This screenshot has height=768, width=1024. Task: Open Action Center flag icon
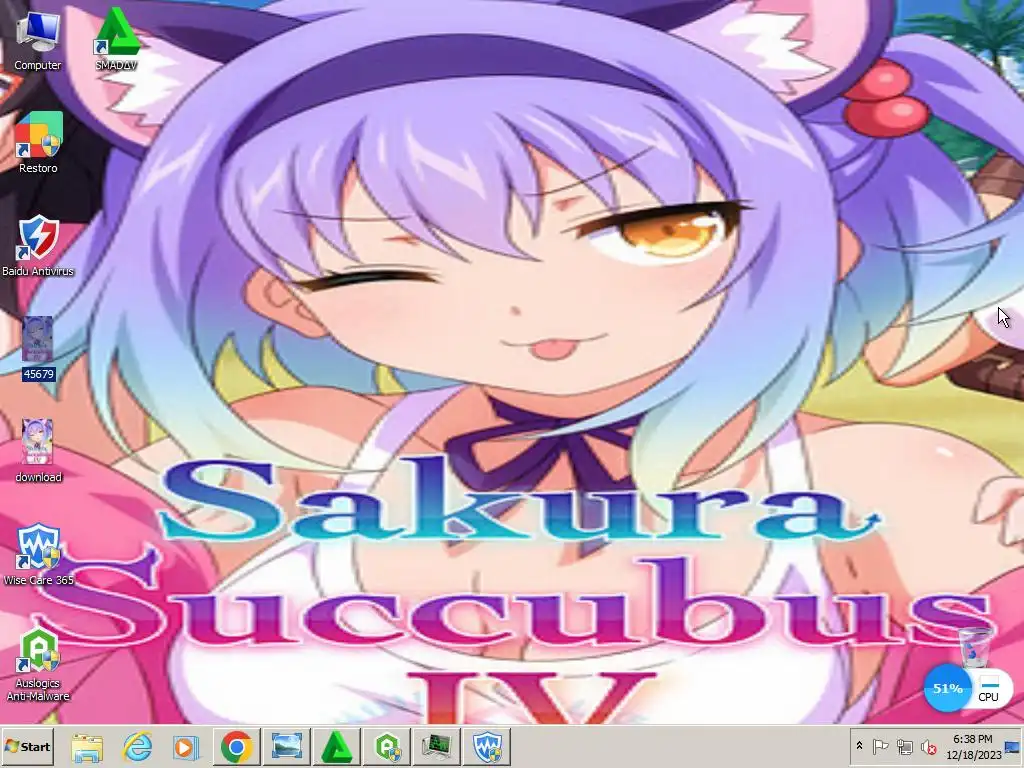click(880, 746)
